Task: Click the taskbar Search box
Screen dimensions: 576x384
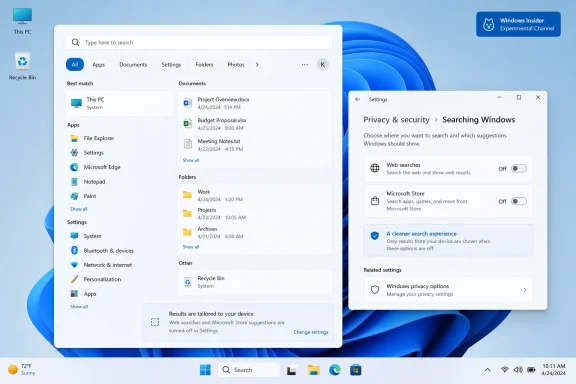Action: tap(249, 370)
